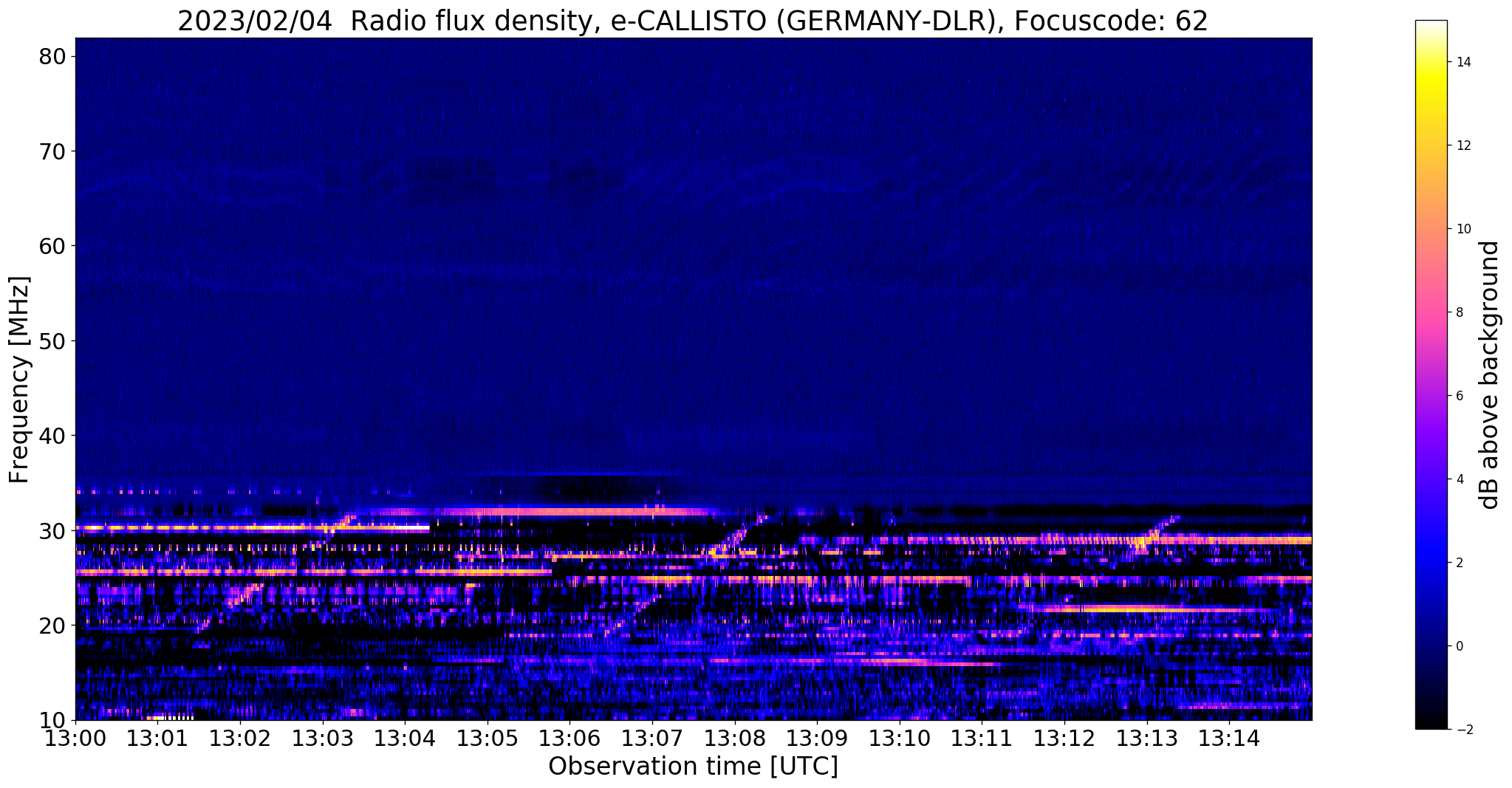The height and width of the screenshot is (788, 1512).
Task: Click the colorbar tick label 8
Action: pyautogui.click(x=1459, y=312)
